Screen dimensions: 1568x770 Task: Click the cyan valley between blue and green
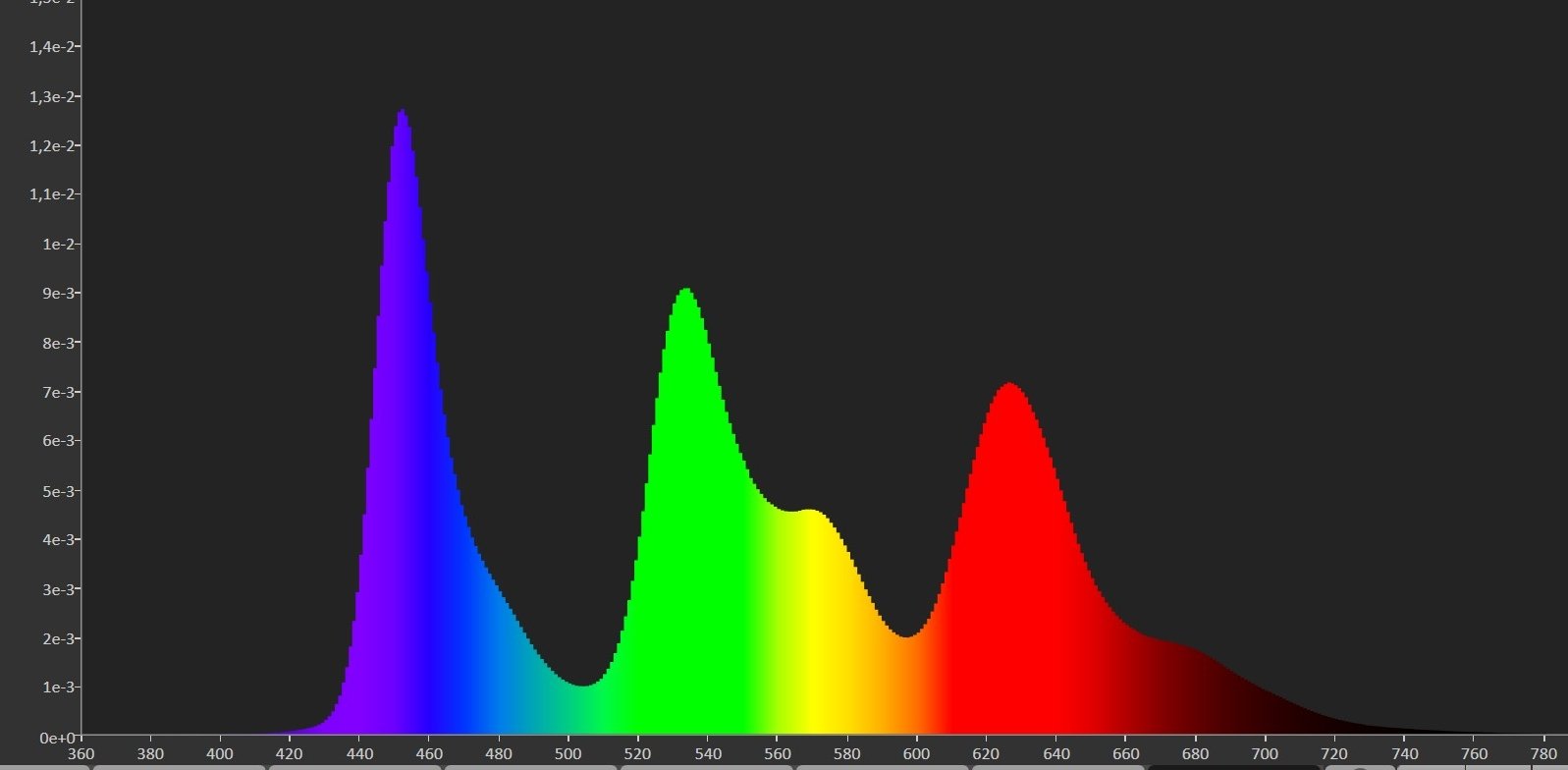(584, 686)
